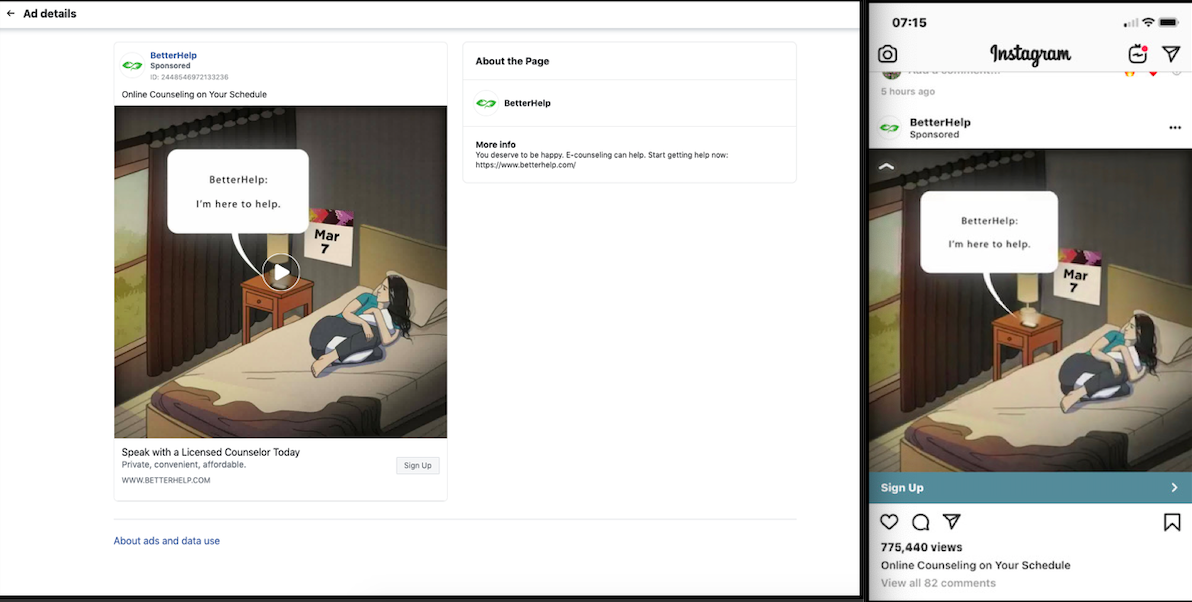Click BetterHelp logo in About the Page
The width and height of the screenshot is (1192, 602).
click(486, 103)
